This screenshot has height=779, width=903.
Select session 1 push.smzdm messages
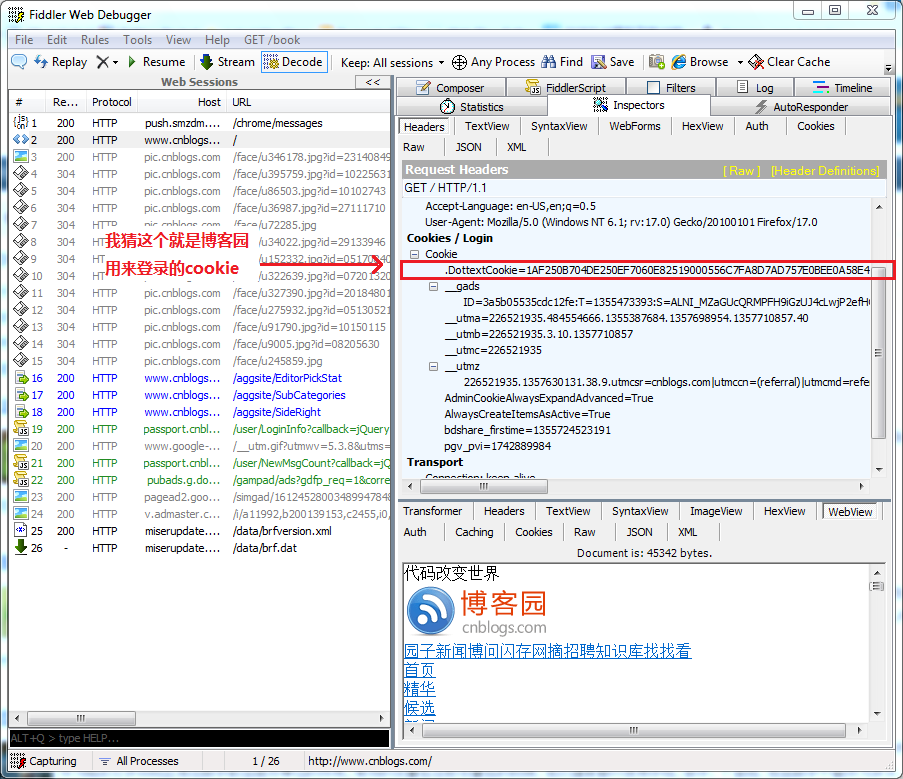click(200, 123)
